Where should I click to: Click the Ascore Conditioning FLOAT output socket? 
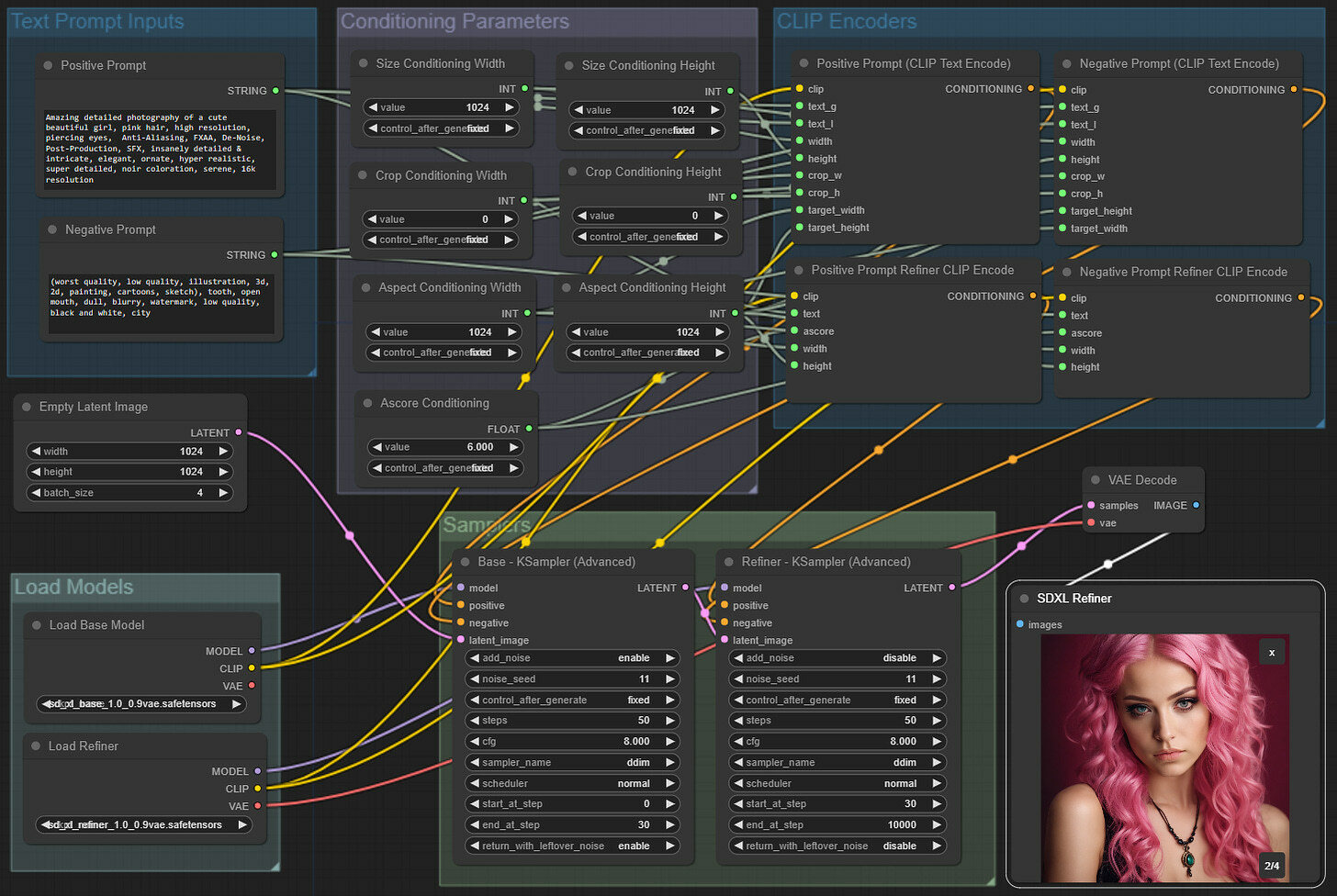529,429
